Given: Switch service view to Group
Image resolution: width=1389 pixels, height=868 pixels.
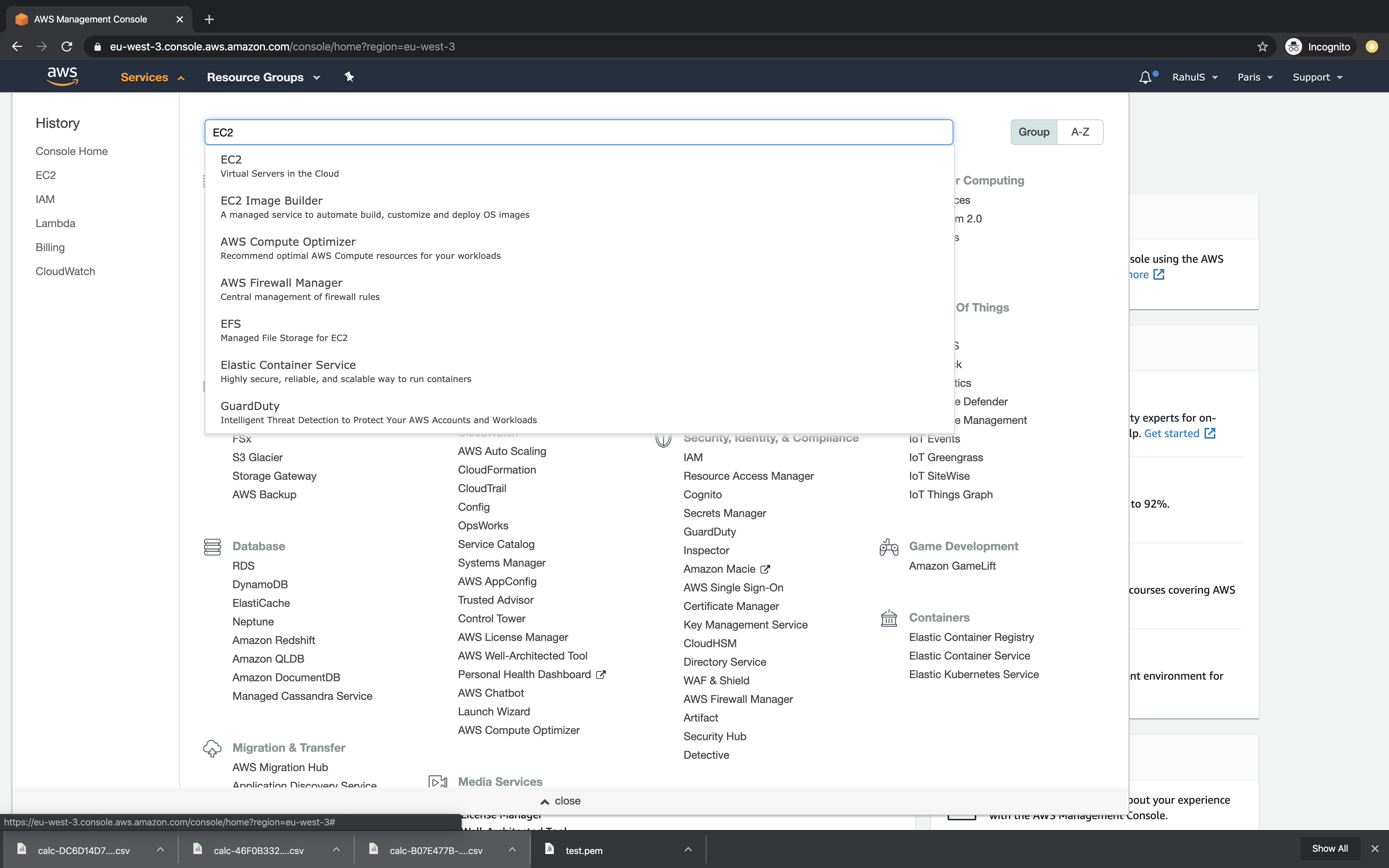Looking at the screenshot, I should pos(1033,132).
